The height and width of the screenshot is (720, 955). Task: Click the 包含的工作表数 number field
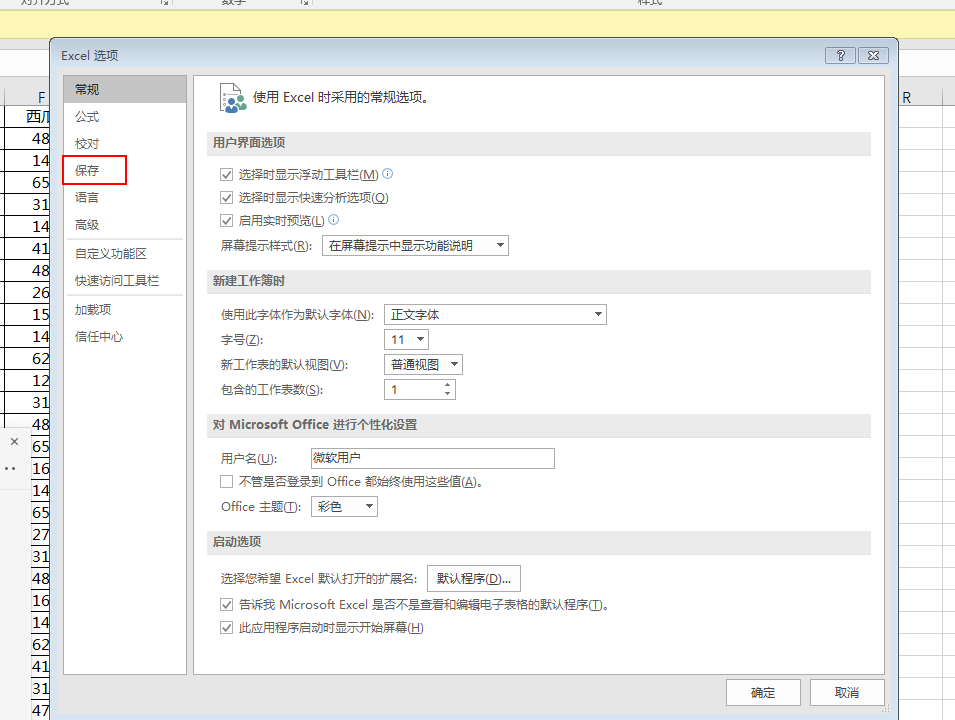[x=413, y=389]
